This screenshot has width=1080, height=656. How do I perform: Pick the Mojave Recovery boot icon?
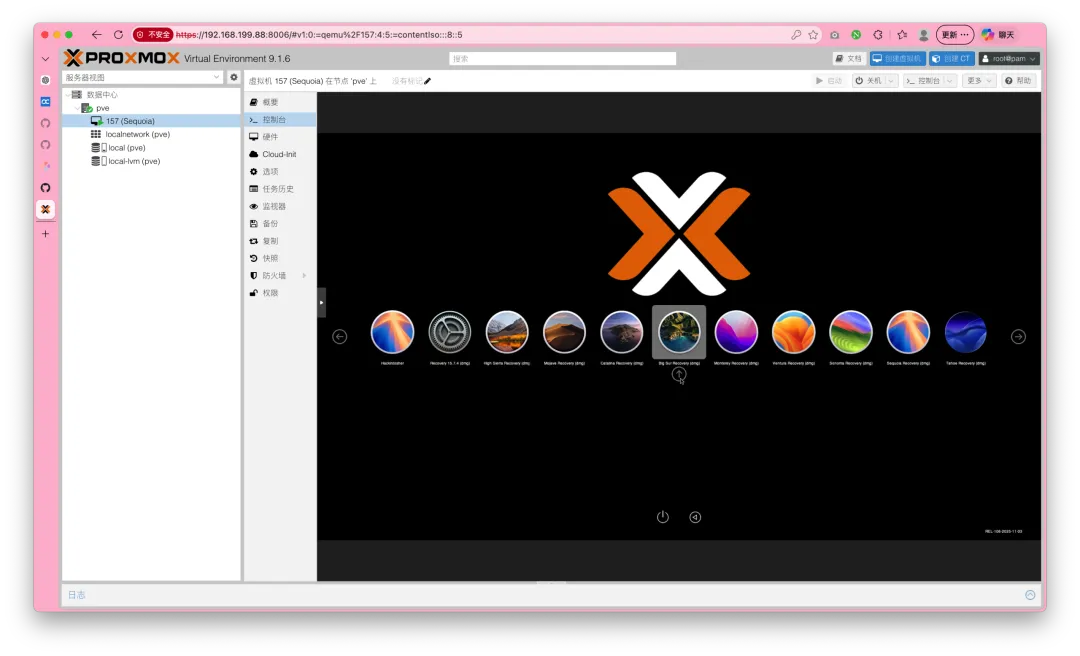564,331
